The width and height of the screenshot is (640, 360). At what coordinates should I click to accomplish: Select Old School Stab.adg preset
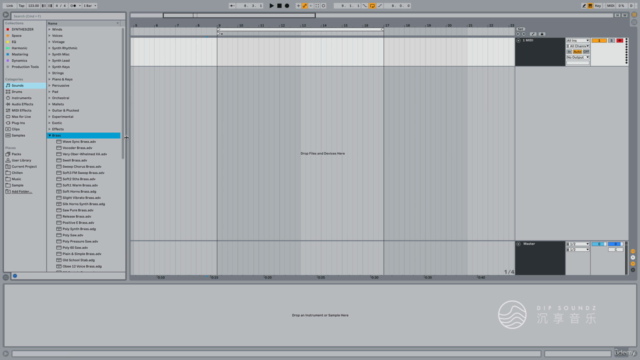pos(78,260)
